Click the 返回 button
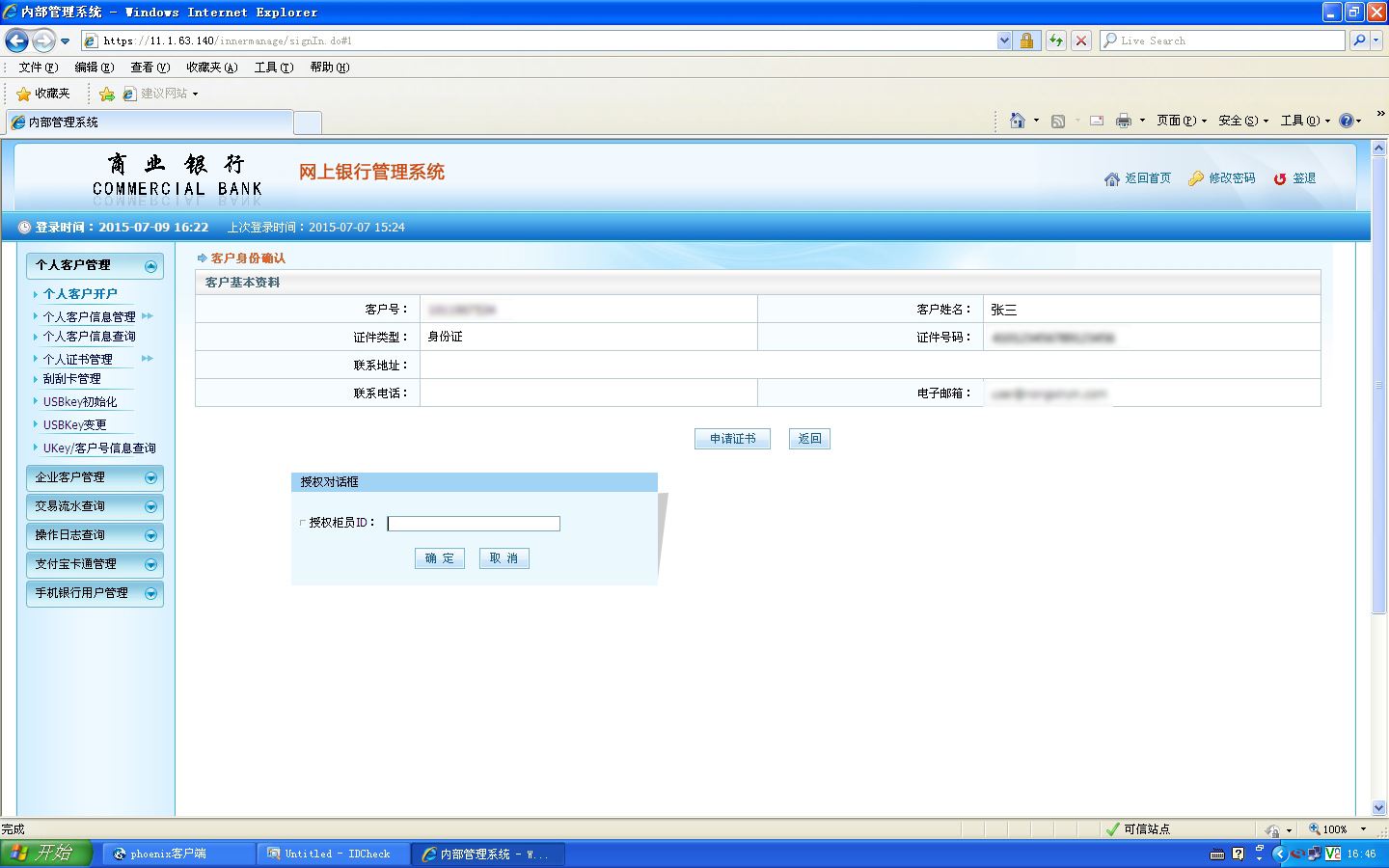Viewport: 1389px width, 868px height. point(809,439)
